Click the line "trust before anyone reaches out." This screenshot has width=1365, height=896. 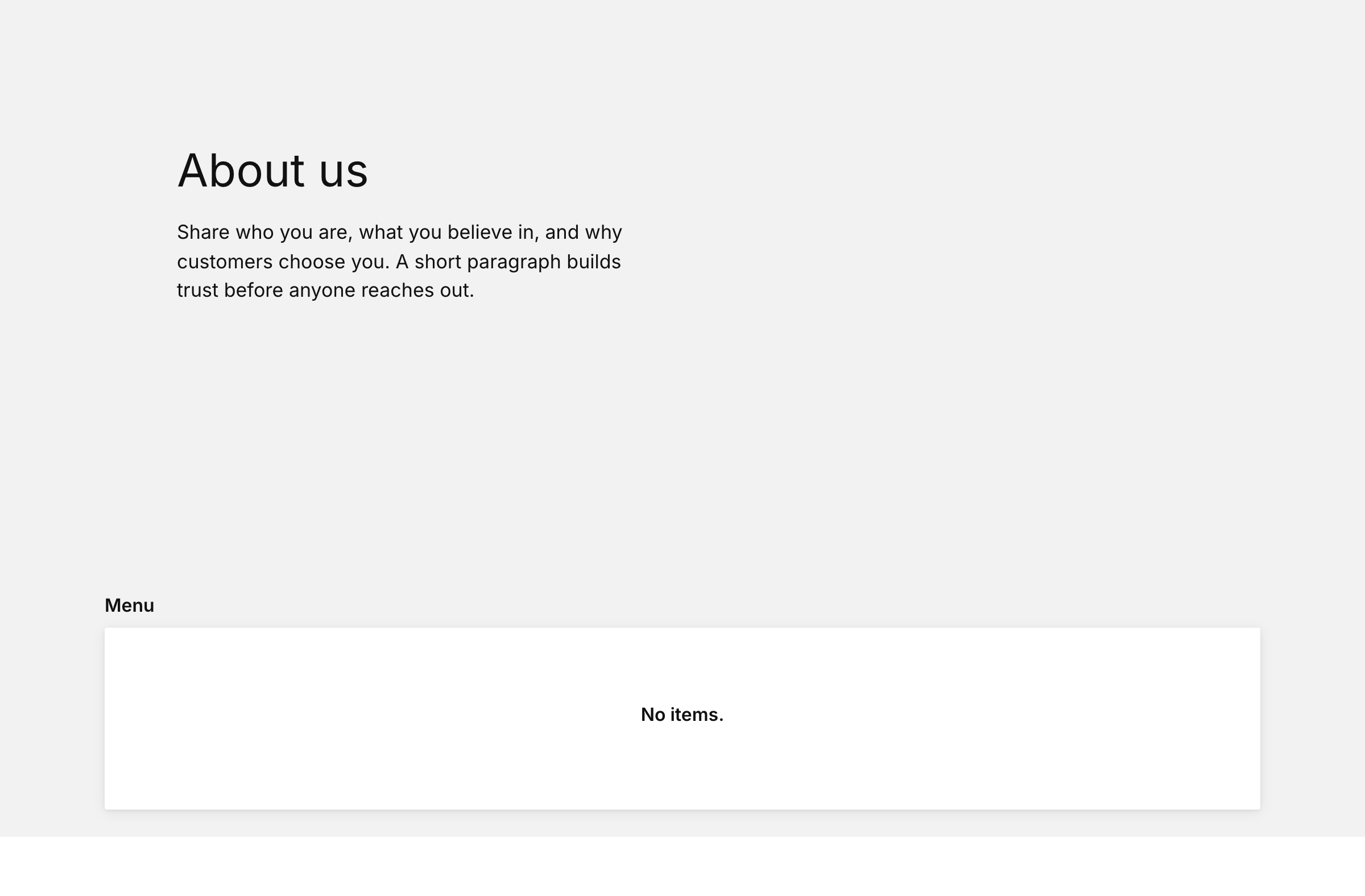[325, 291]
